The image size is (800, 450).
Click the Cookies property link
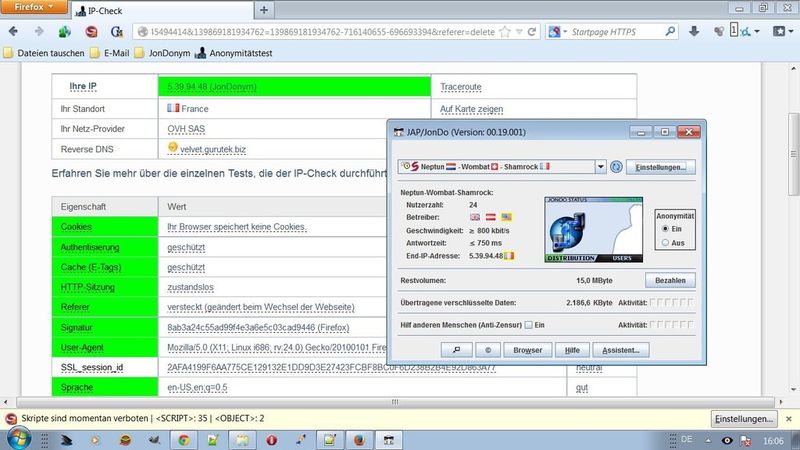[x=76, y=227]
